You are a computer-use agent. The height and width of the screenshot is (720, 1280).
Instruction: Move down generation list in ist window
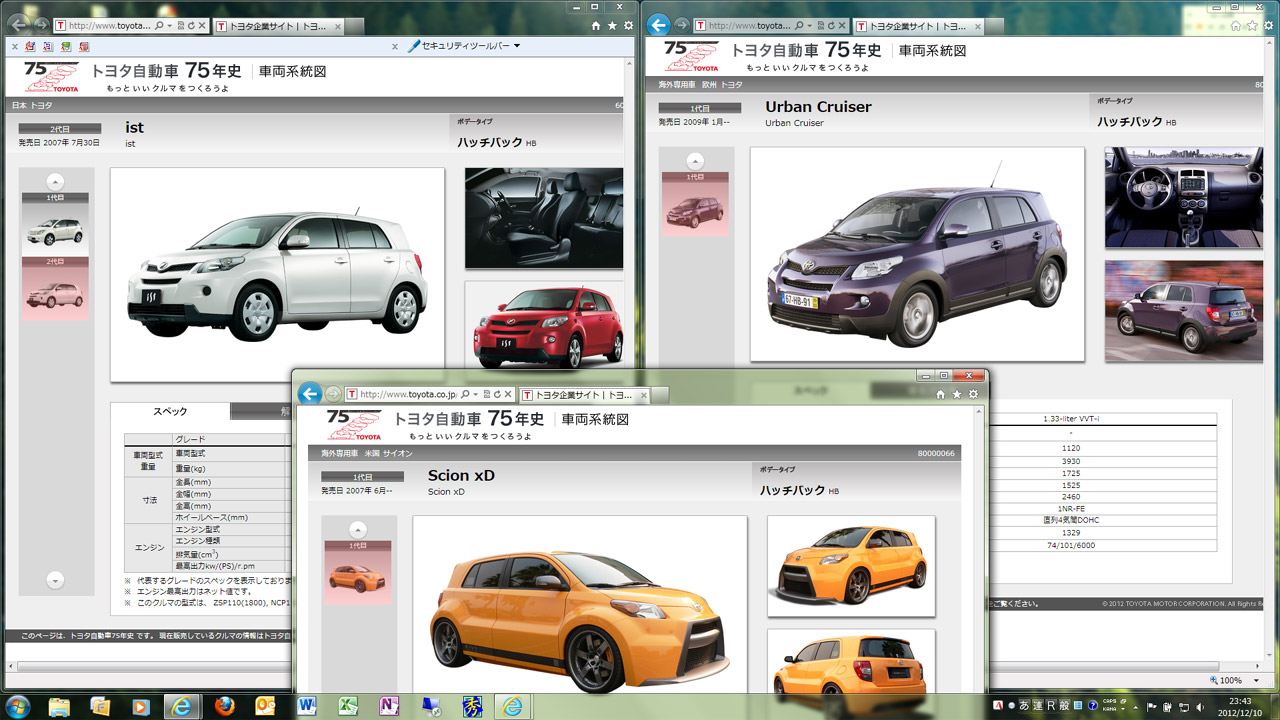(x=56, y=580)
